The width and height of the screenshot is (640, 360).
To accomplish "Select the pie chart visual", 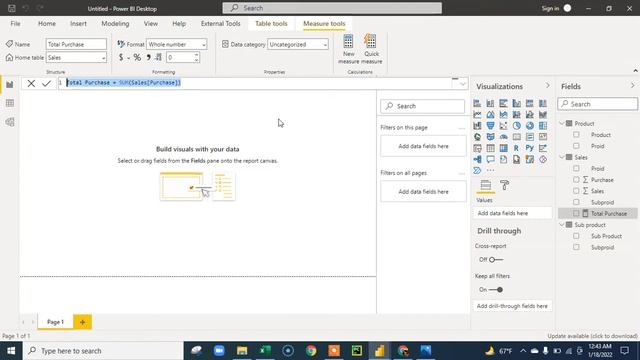I will pyautogui.click(x=516, y=126).
